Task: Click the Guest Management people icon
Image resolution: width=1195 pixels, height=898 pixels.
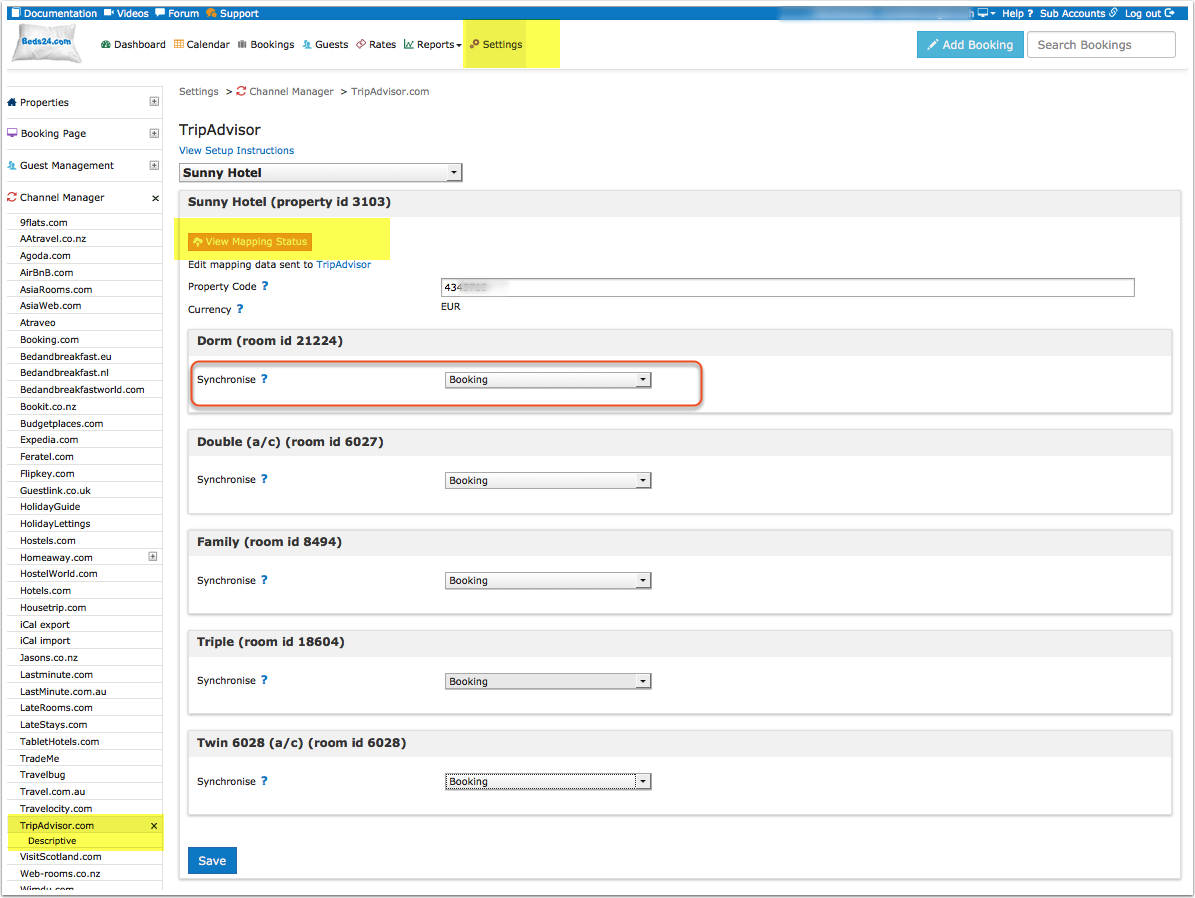Action: (11, 165)
